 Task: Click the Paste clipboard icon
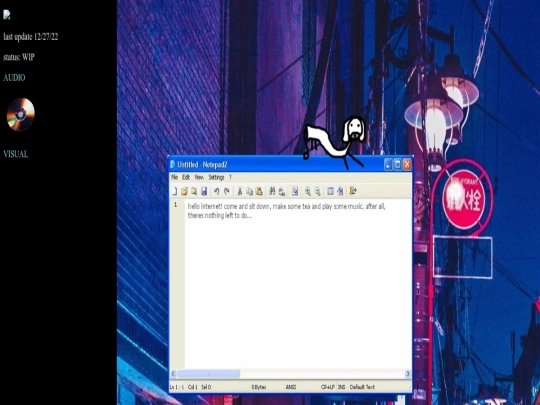[259, 191]
